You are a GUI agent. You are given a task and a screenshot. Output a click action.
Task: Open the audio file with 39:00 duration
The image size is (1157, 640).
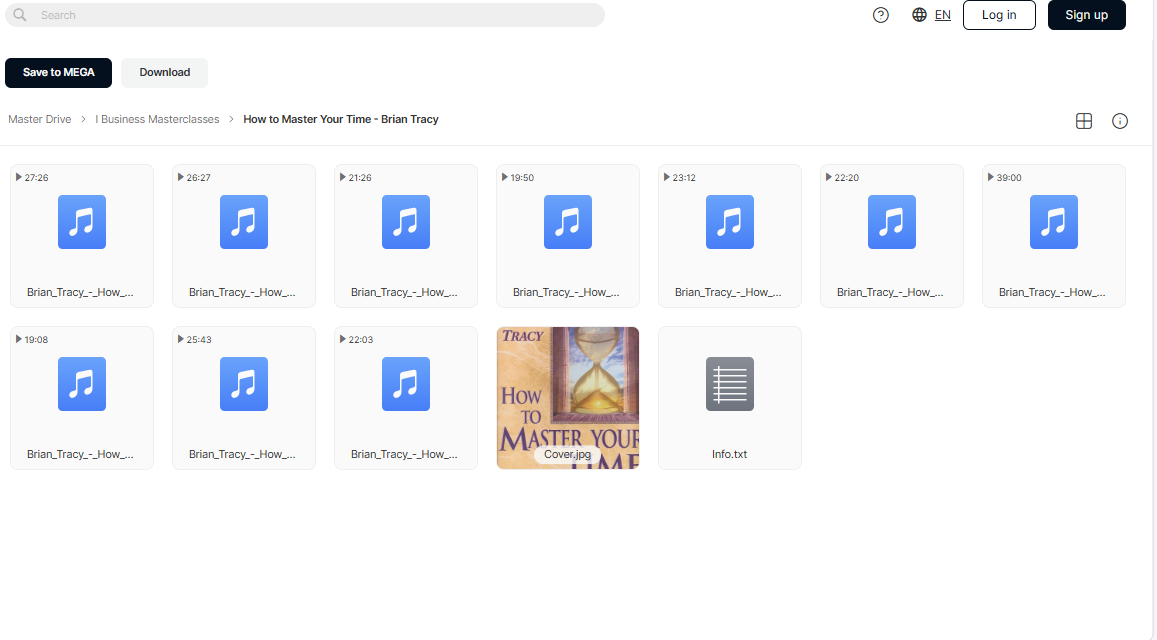coord(1054,235)
